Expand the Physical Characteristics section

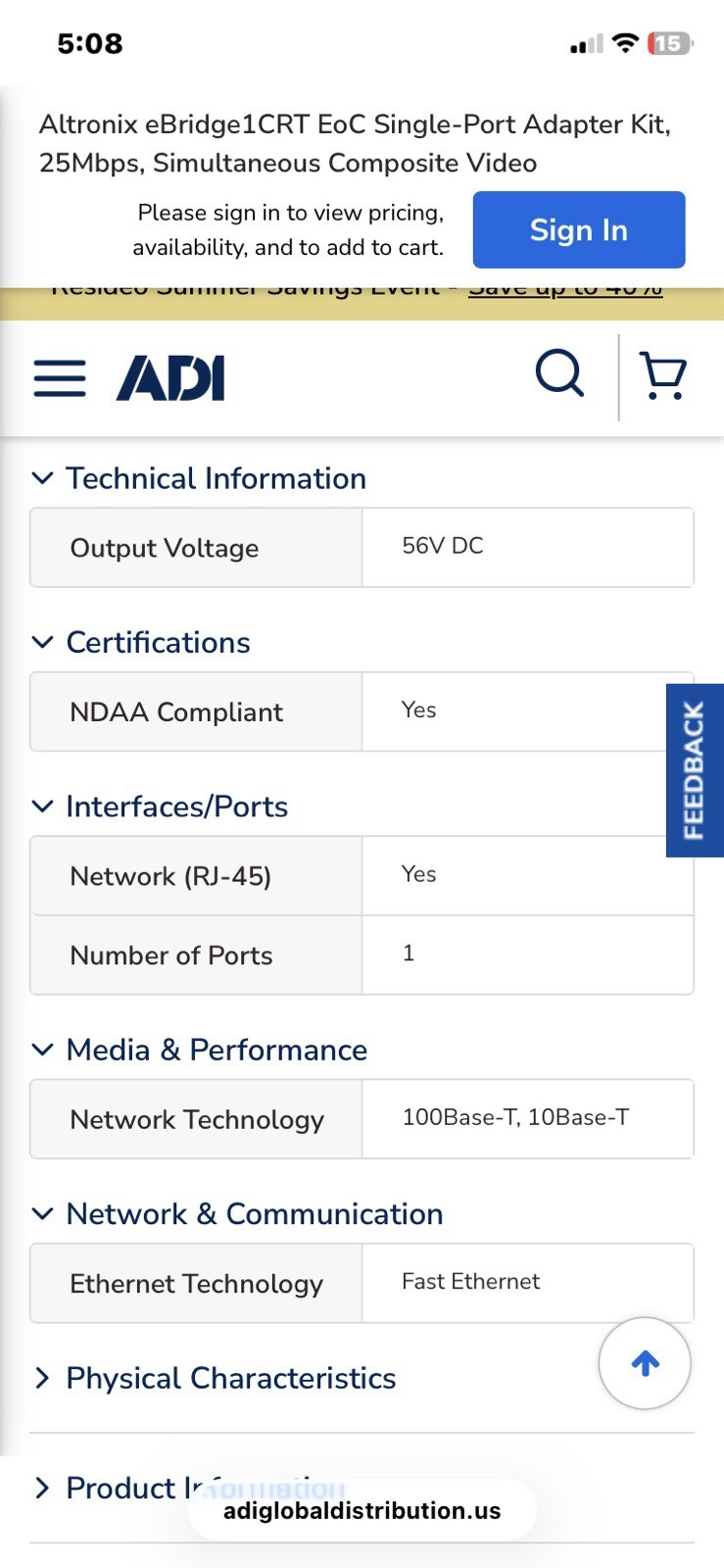click(x=214, y=1378)
